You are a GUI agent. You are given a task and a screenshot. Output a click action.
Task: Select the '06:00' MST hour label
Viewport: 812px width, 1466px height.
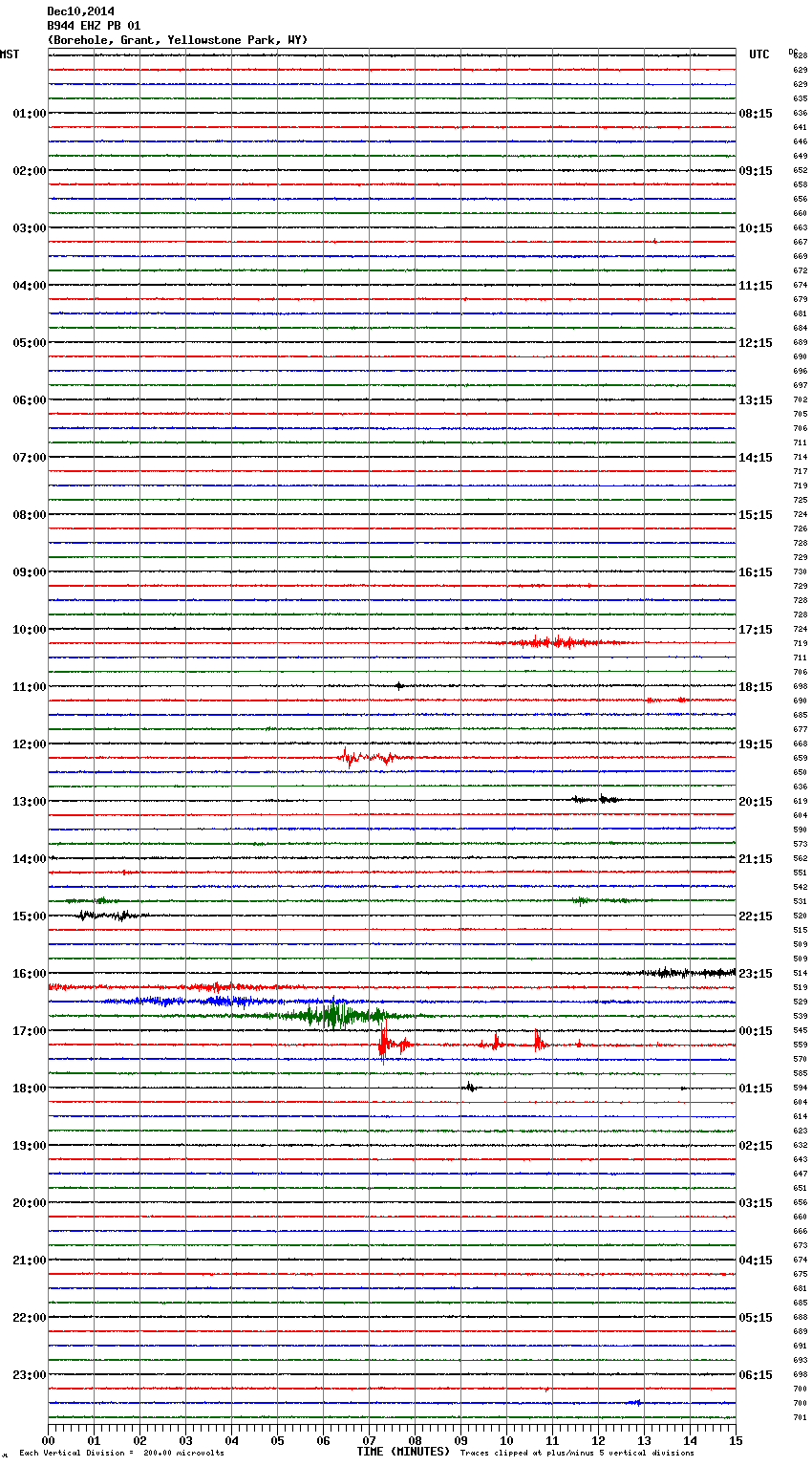[x=30, y=400]
